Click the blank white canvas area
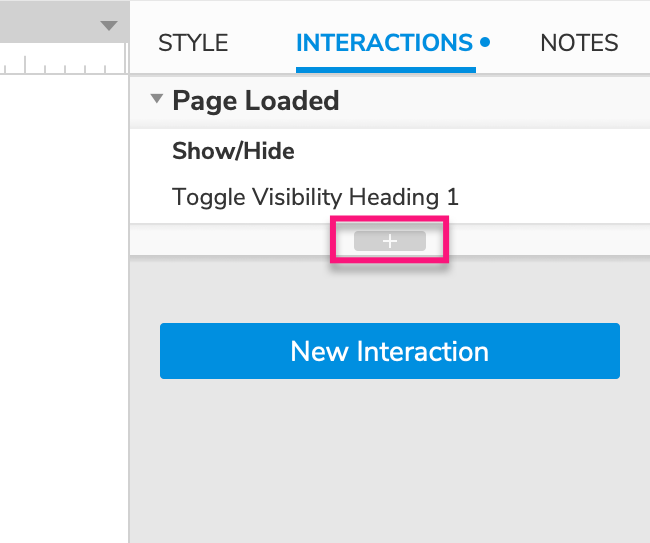The height and width of the screenshot is (543, 650). (63, 308)
